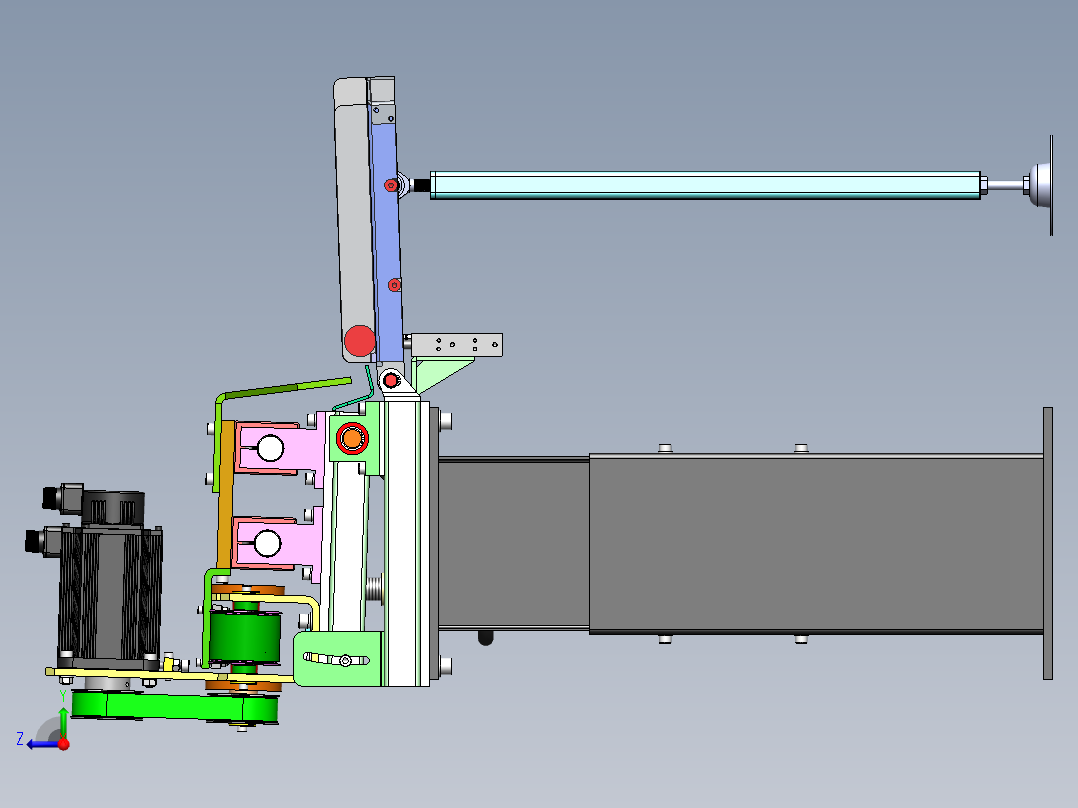Select the big red circle on gray arm
This screenshot has height=808, width=1078.
(x=360, y=340)
